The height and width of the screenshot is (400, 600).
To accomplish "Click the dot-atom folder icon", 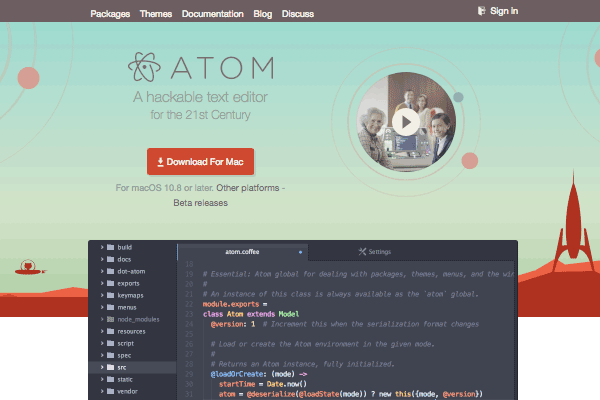I will coord(111,271).
